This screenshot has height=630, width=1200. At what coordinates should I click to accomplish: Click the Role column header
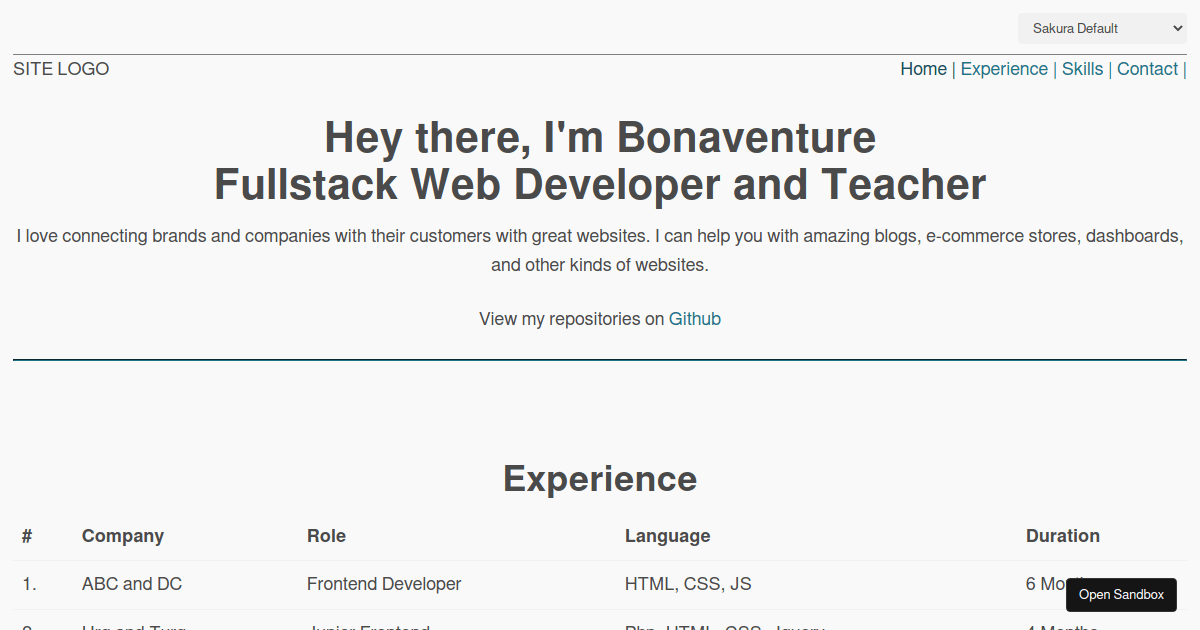[326, 536]
